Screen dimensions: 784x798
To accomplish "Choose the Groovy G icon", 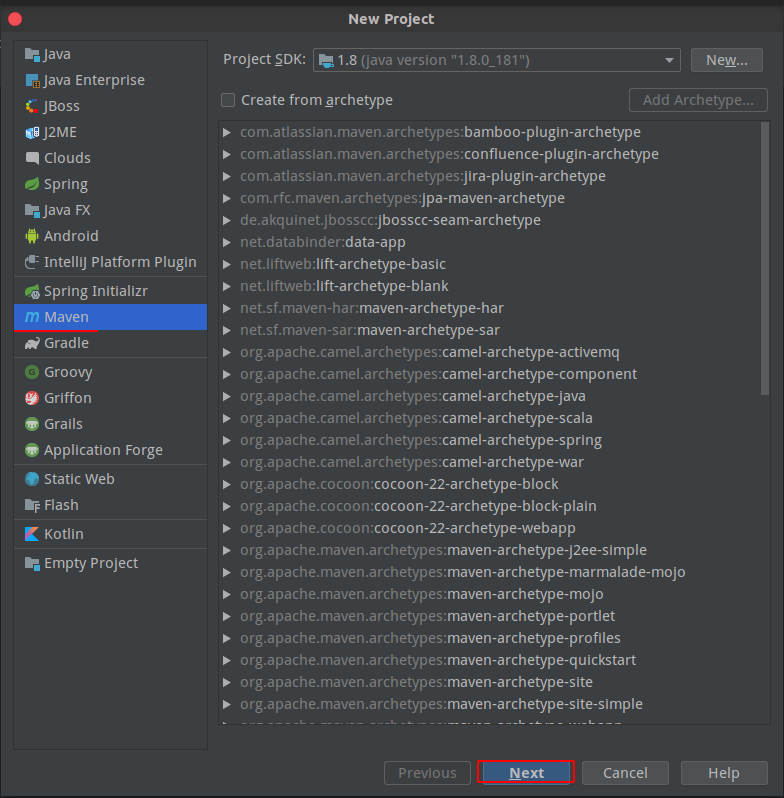I will coord(32,372).
